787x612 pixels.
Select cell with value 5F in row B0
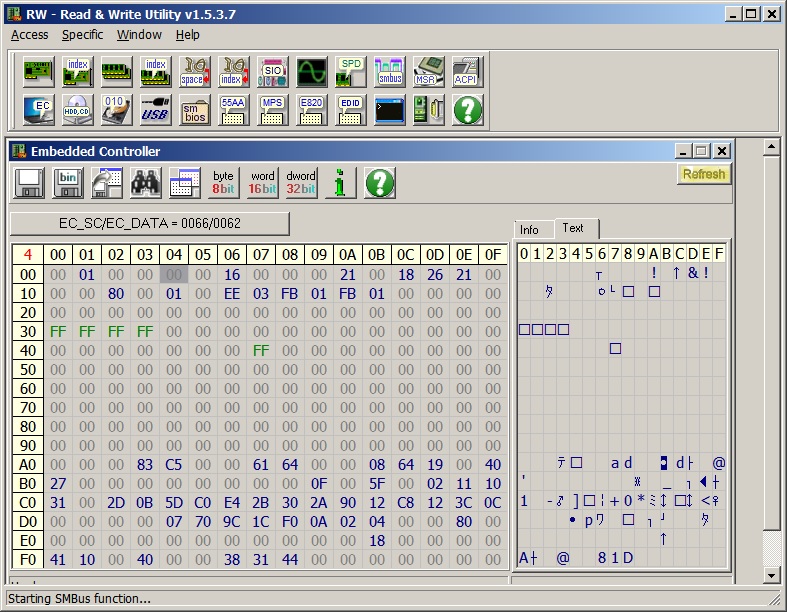point(377,483)
